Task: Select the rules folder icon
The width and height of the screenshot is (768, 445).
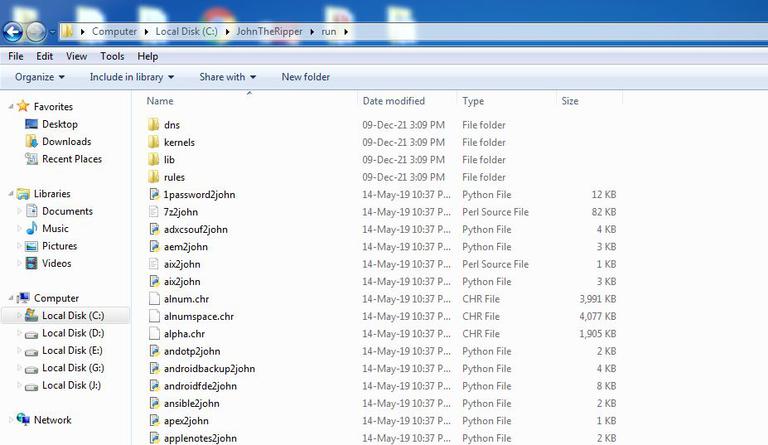Action: 154,177
